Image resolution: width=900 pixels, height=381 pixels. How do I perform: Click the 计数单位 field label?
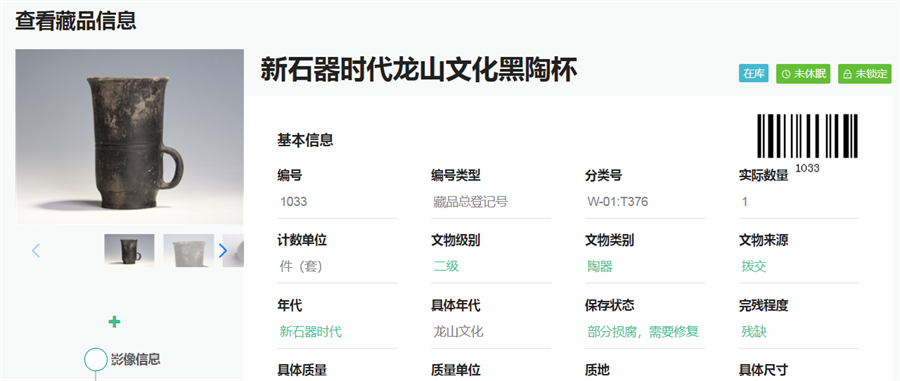302,240
